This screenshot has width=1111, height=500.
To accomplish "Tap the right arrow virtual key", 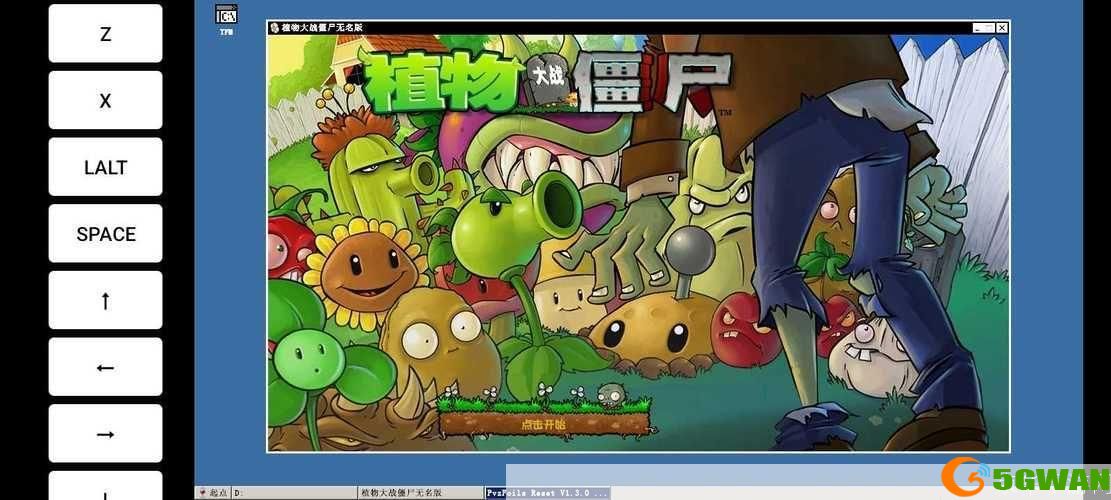I will pyautogui.click(x=106, y=433).
